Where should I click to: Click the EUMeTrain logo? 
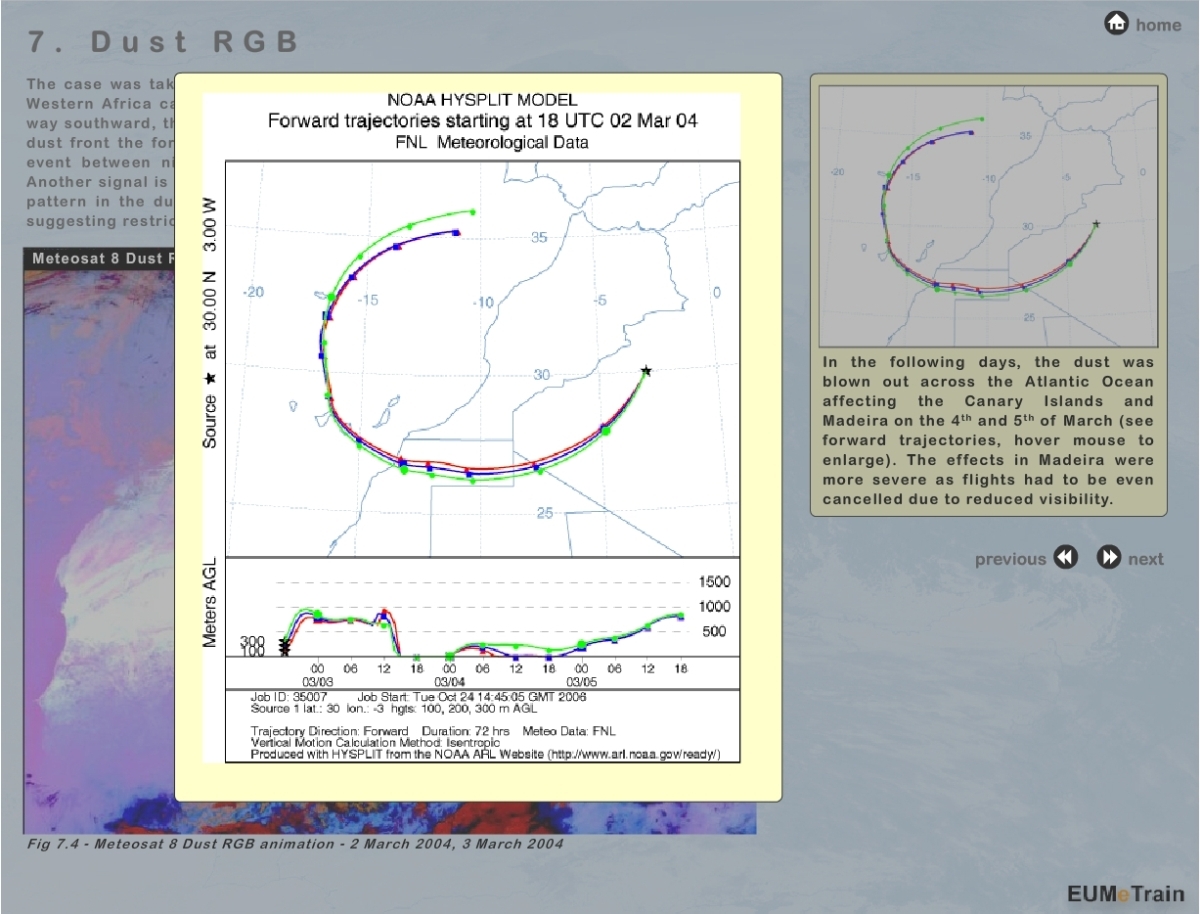pos(1124,893)
